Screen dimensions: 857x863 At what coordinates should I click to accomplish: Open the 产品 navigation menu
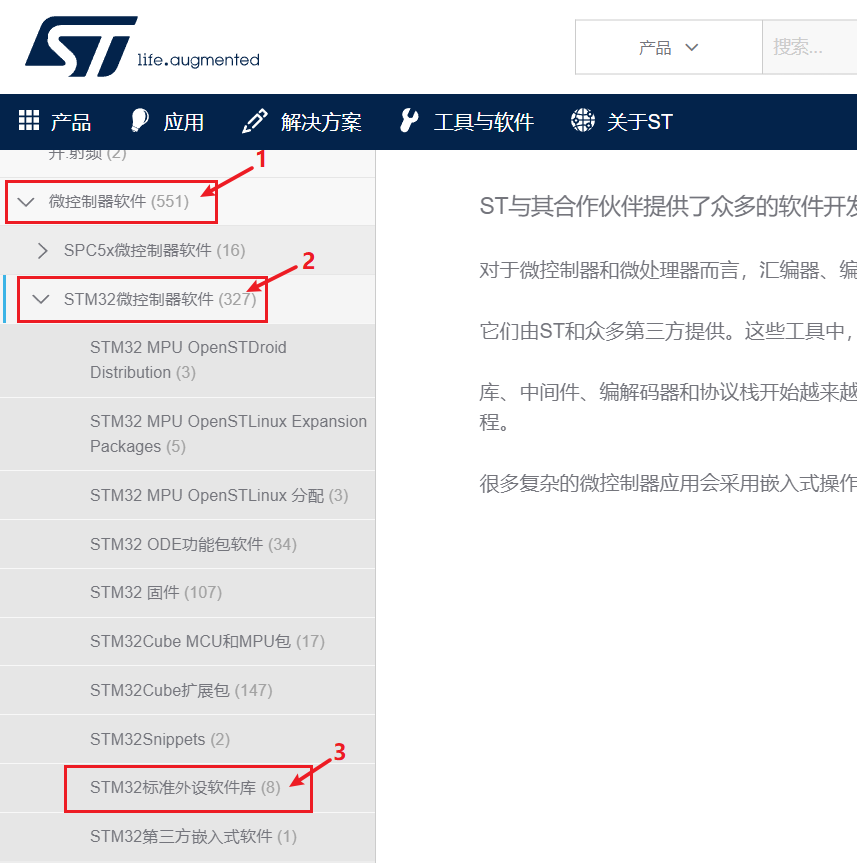pyautogui.click(x=71, y=122)
